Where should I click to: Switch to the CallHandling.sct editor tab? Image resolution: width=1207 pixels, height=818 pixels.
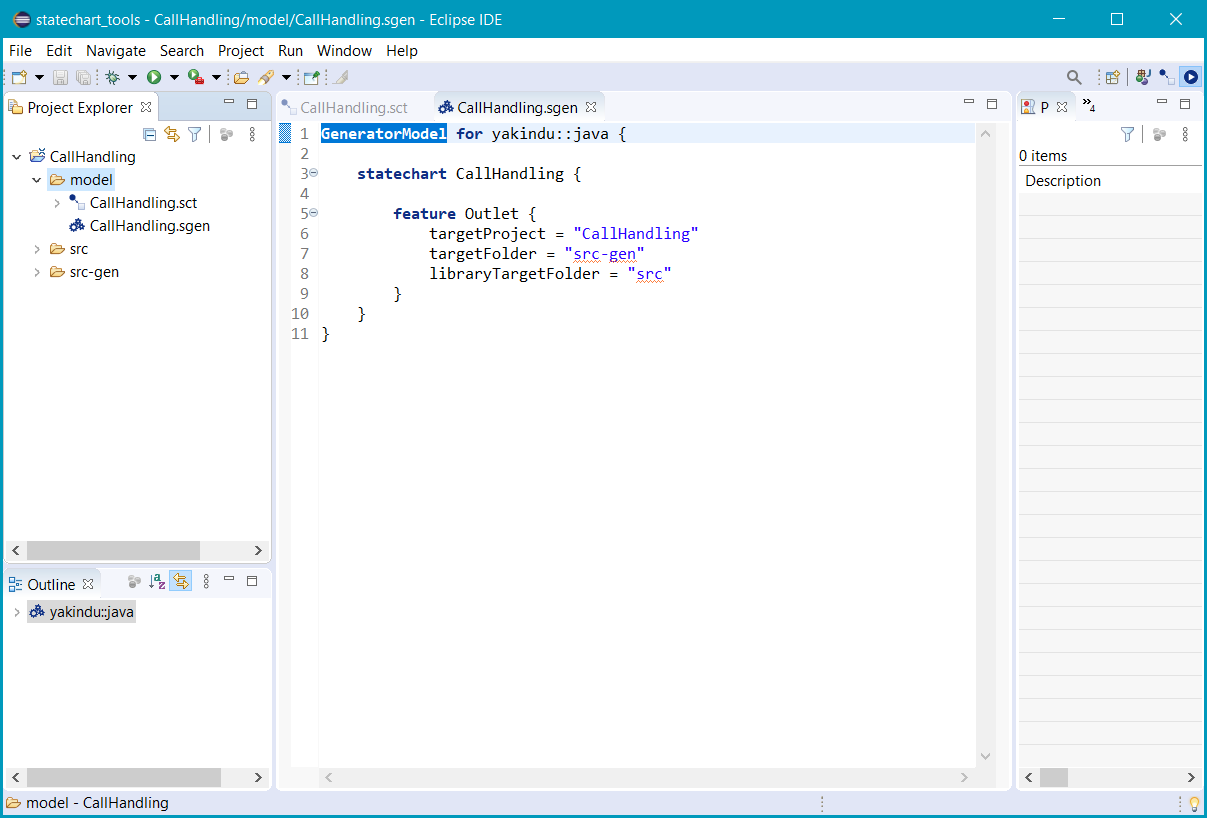click(x=345, y=107)
